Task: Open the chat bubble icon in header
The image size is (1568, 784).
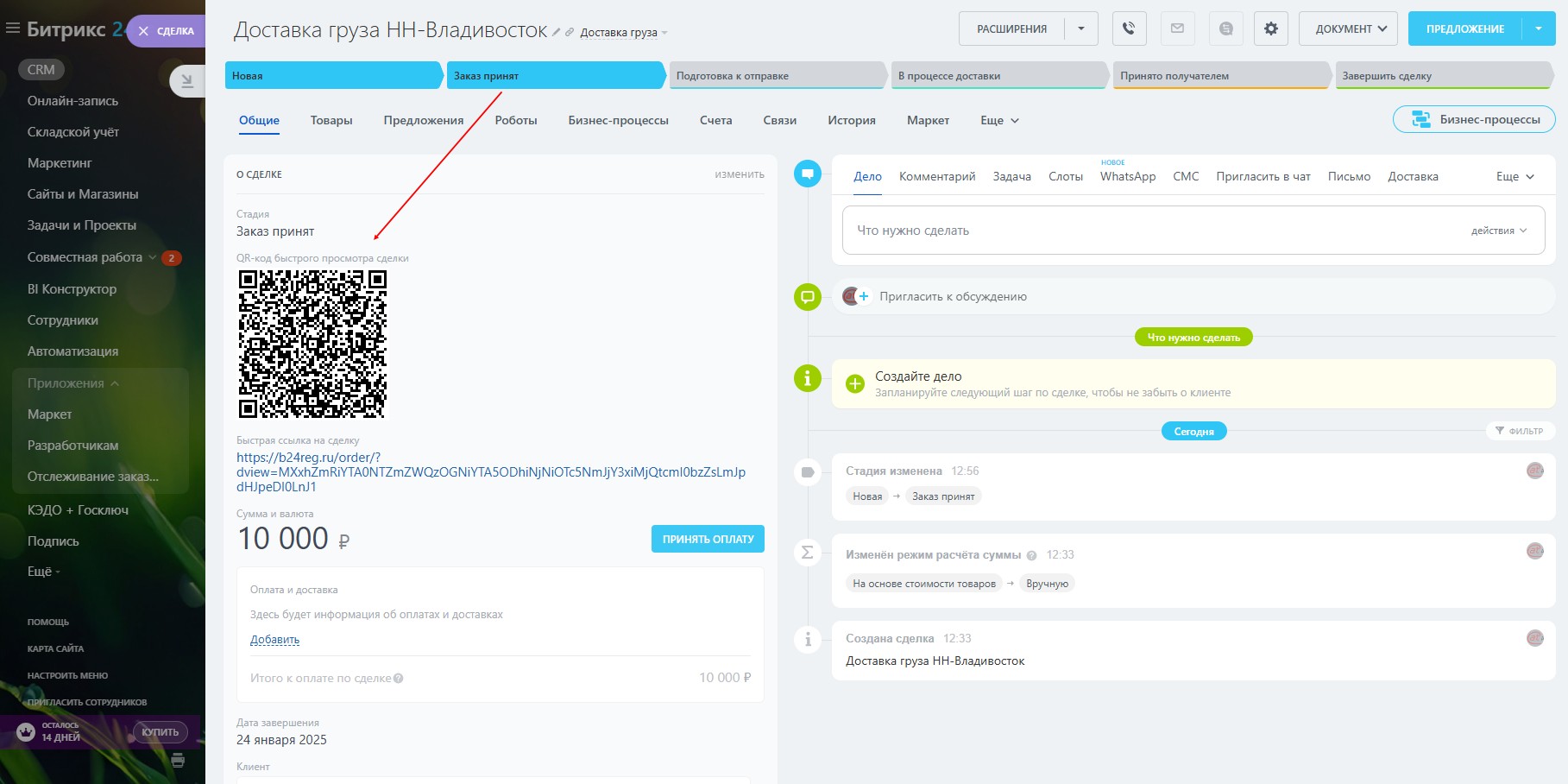Action: coord(1225,28)
